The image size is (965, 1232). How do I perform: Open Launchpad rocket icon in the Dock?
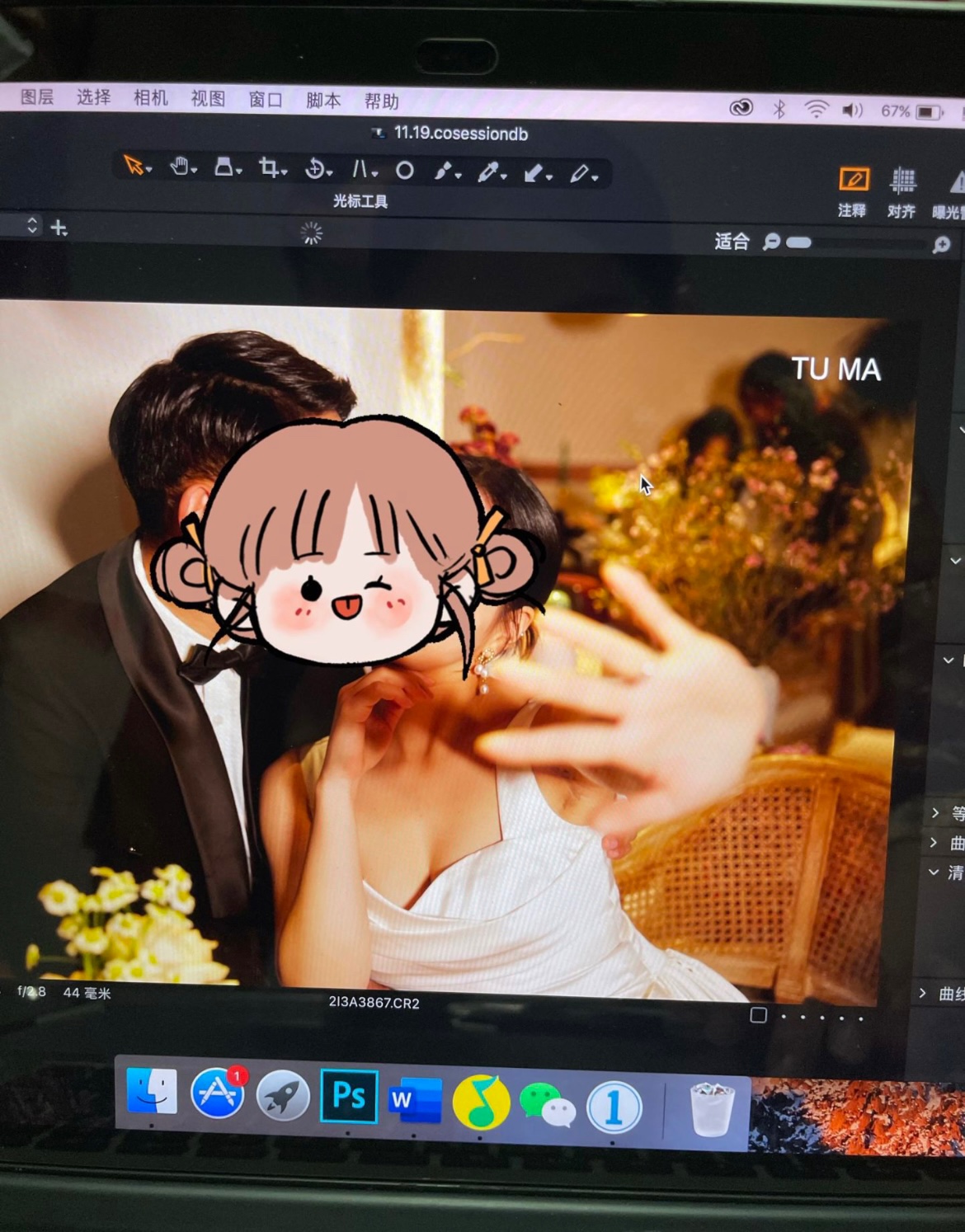(283, 1096)
